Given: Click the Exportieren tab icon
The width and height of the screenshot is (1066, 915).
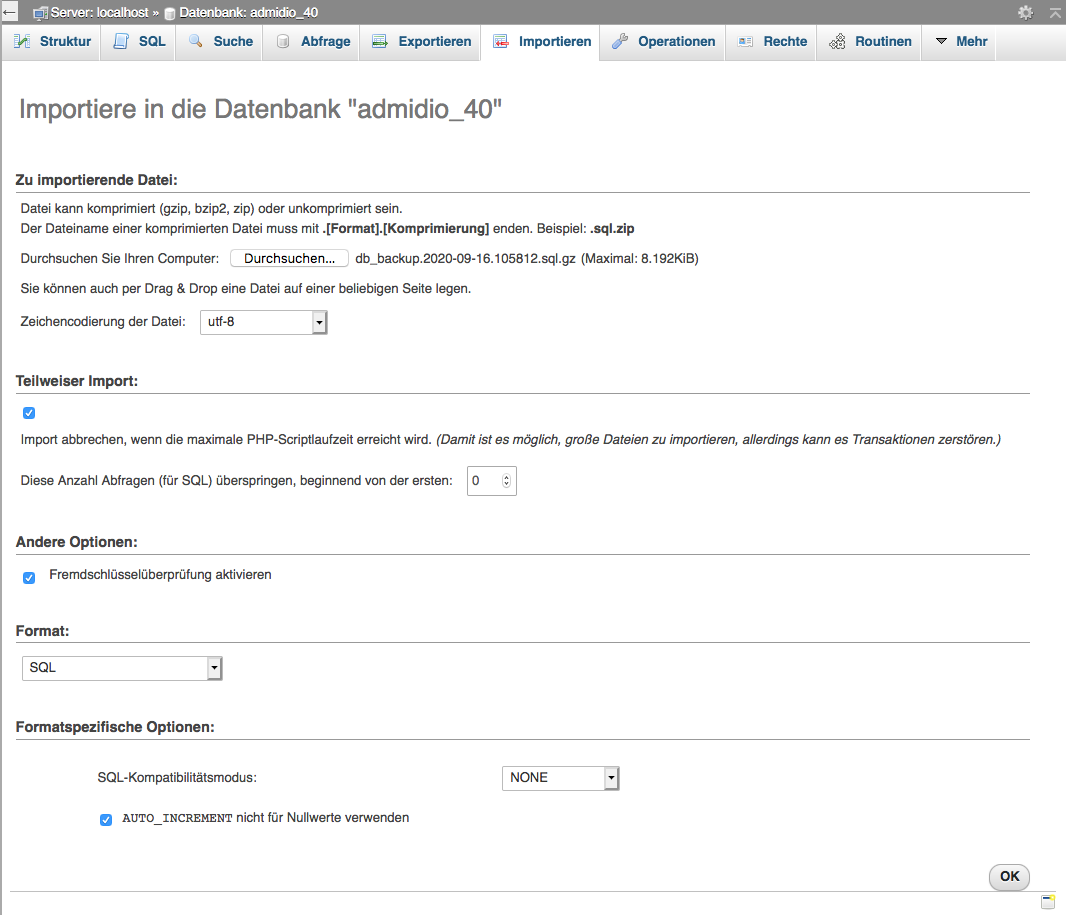Looking at the screenshot, I should pos(380,42).
